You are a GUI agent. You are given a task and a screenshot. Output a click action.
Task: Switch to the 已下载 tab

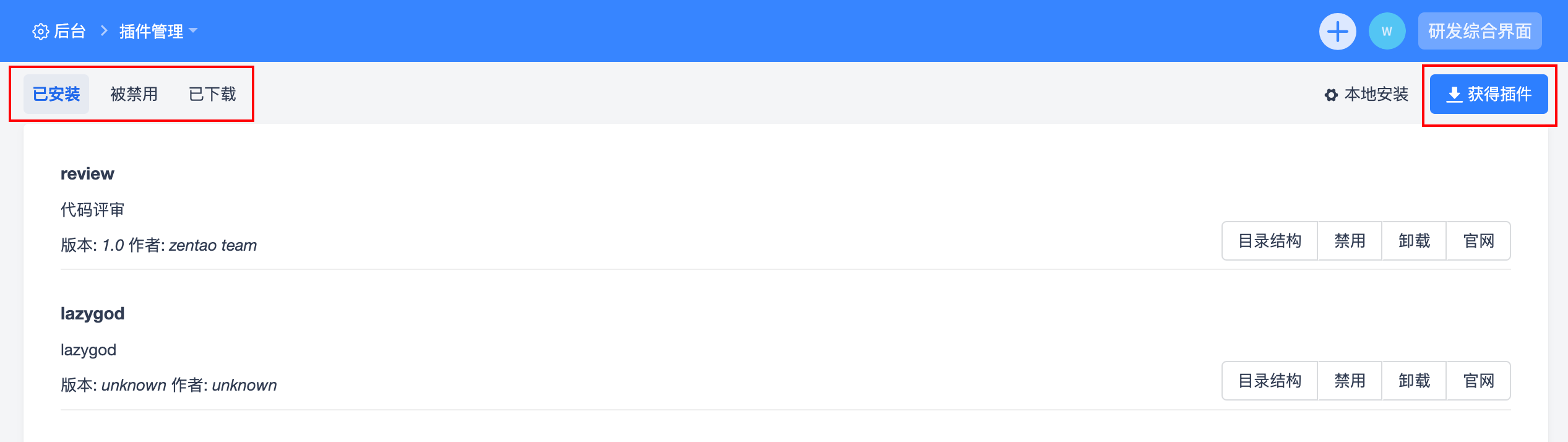[212, 94]
